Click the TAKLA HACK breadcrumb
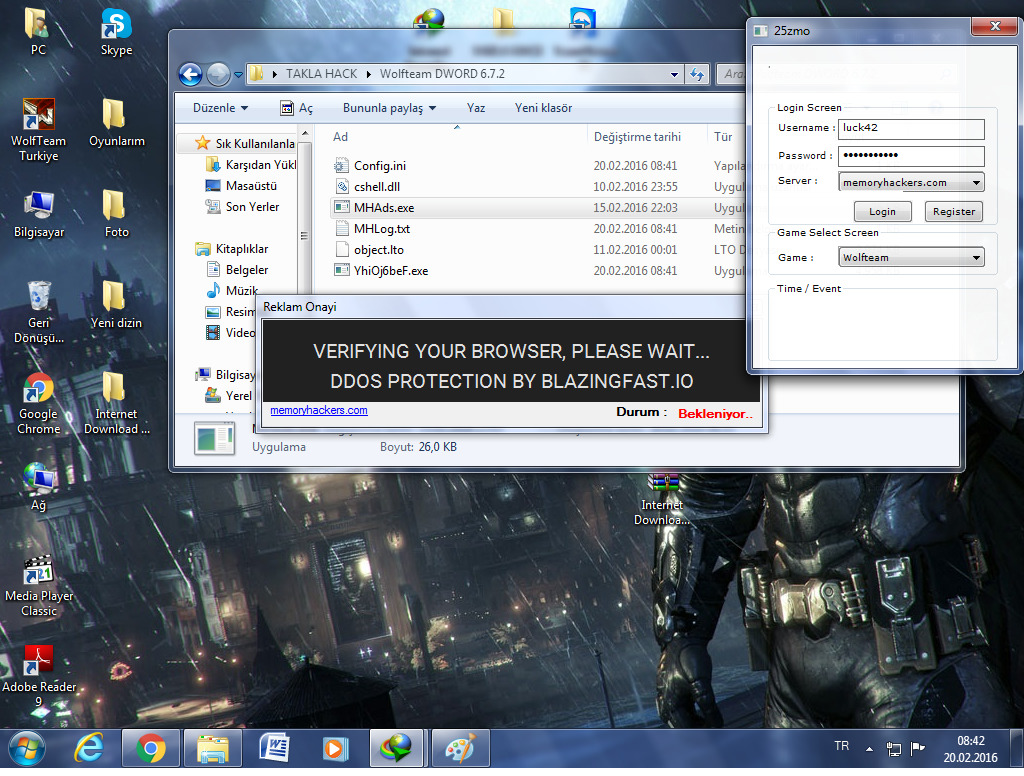This screenshot has width=1024, height=776. pos(321,74)
